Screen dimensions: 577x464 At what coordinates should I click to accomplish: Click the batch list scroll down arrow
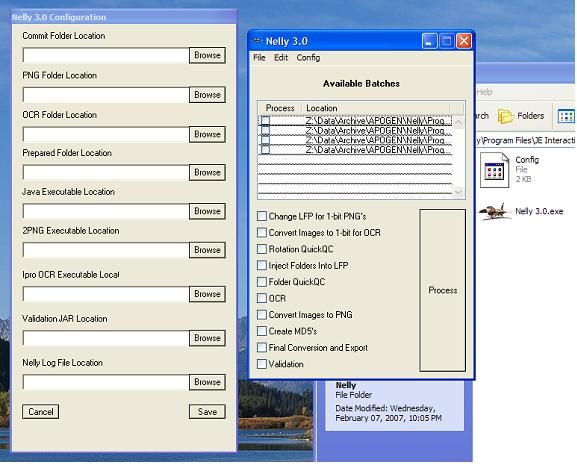coord(459,192)
